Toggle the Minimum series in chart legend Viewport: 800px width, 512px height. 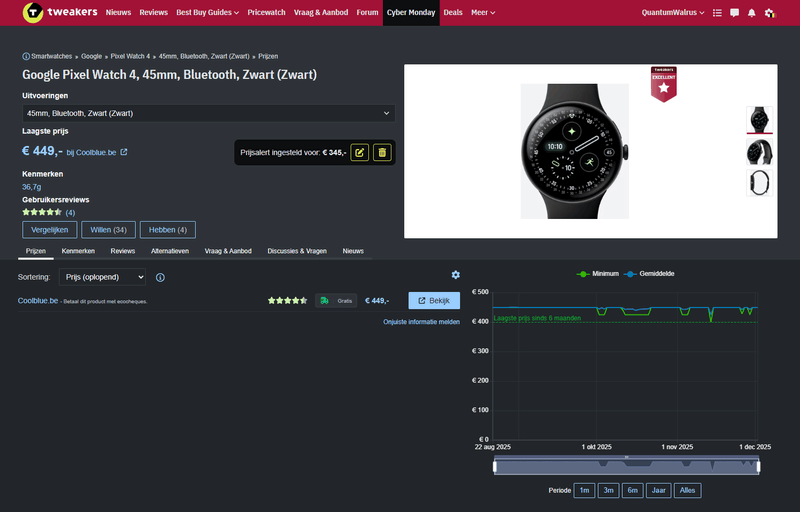[x=597, y=274]
